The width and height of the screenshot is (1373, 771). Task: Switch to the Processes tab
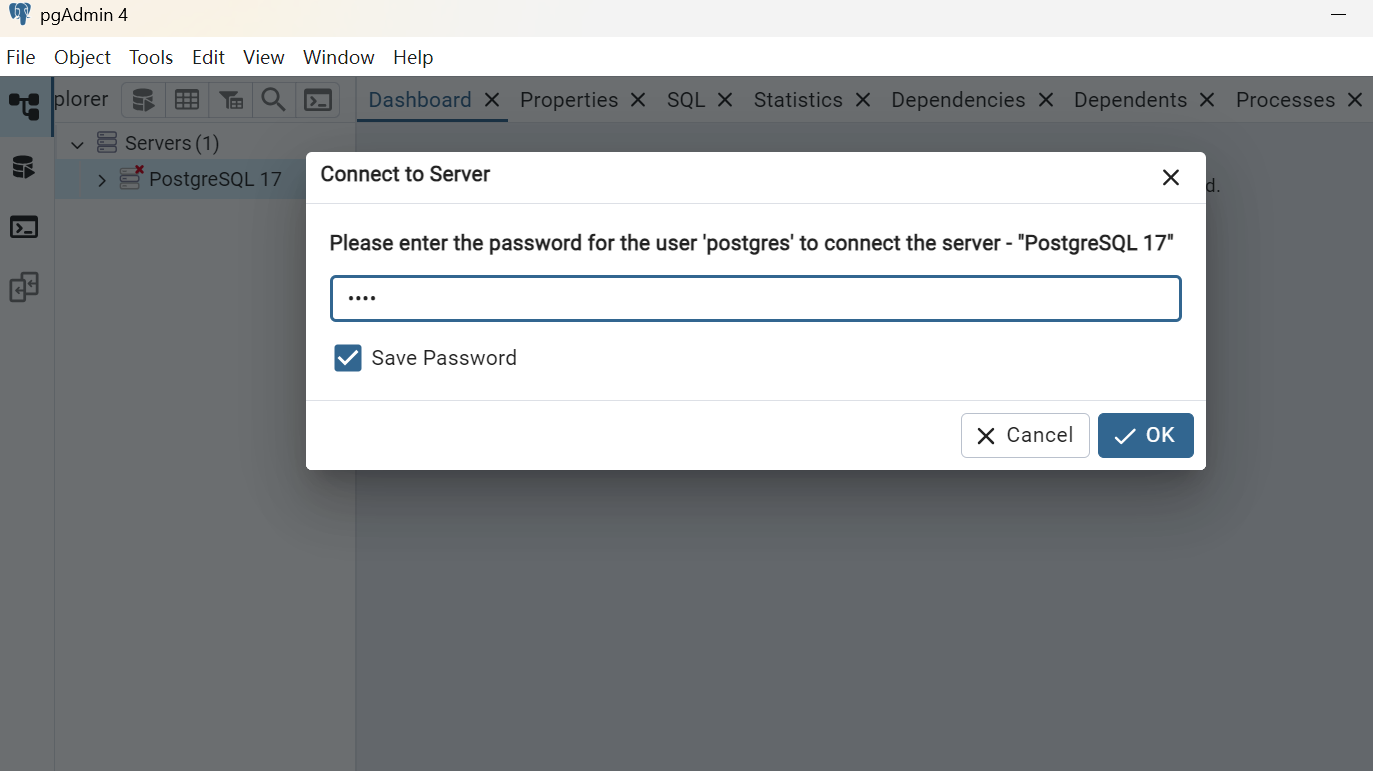click(x=1285, y=100)
